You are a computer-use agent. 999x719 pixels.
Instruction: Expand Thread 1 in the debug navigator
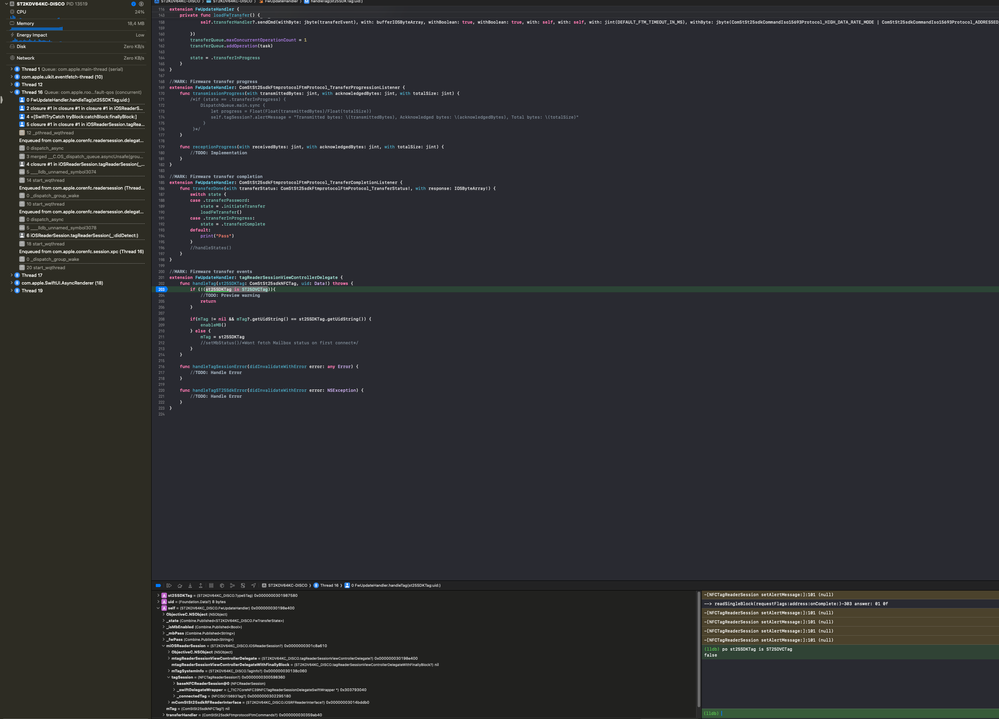coord(11,69)
